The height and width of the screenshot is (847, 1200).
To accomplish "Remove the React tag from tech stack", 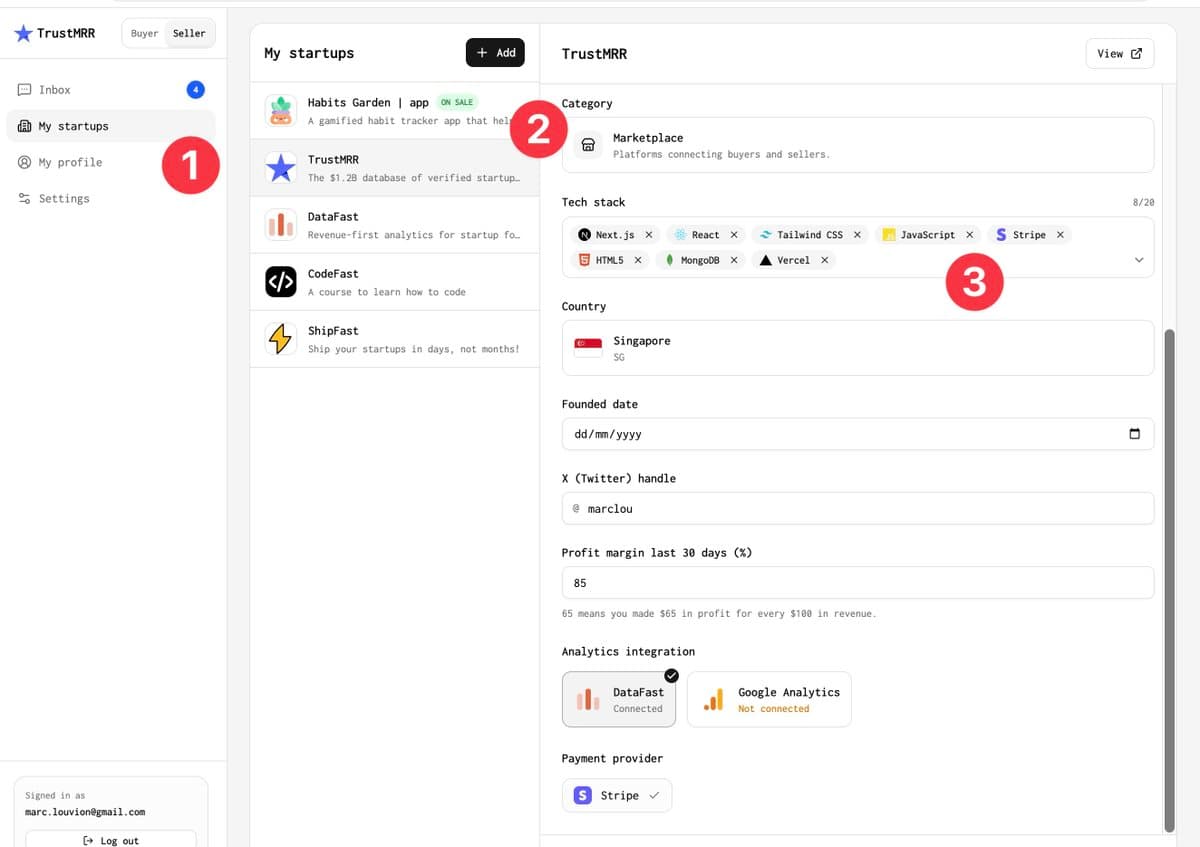I will [x=733, y=235].
